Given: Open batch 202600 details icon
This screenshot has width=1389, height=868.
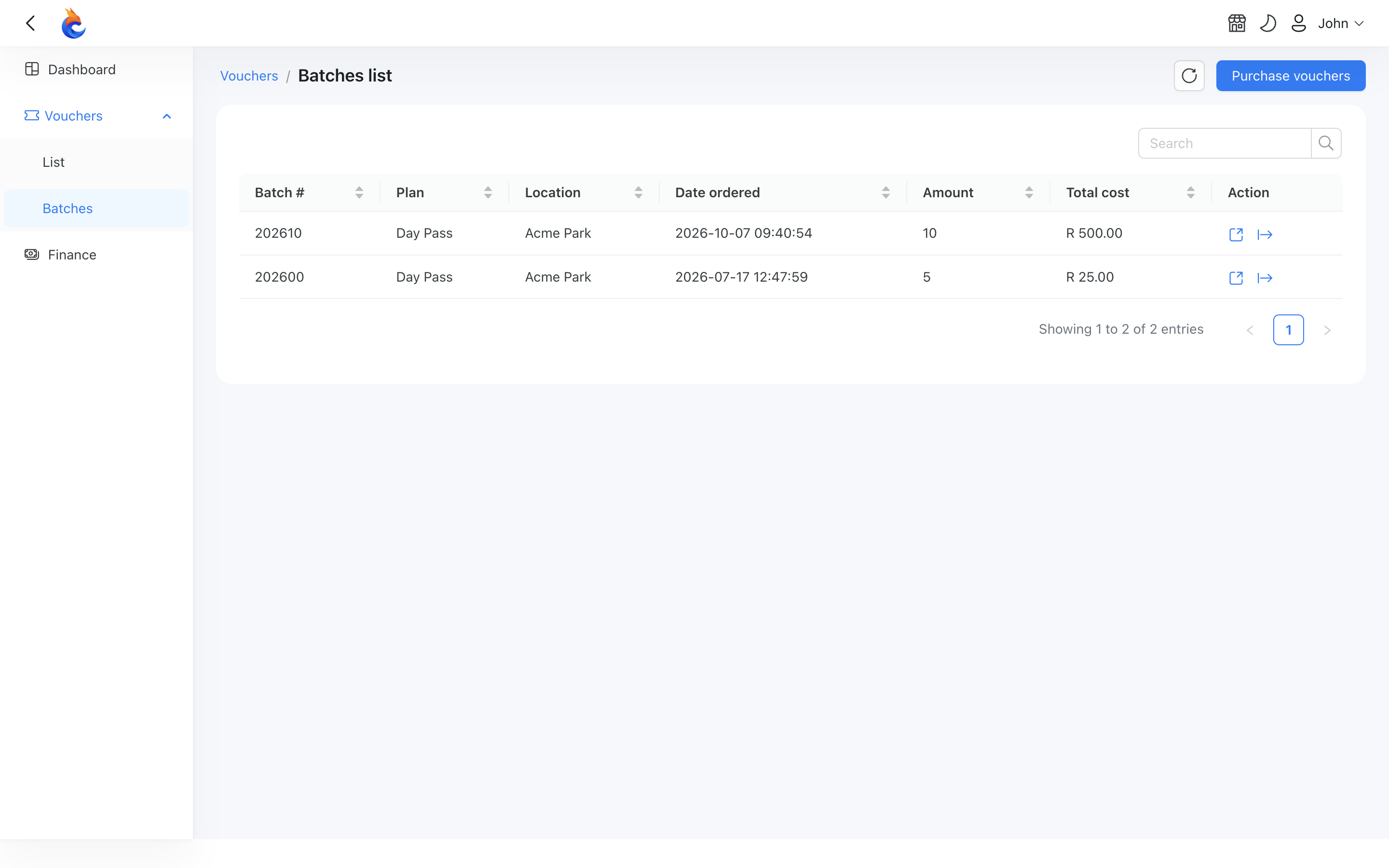Looking at the screenshot, I should [1236, 278].
